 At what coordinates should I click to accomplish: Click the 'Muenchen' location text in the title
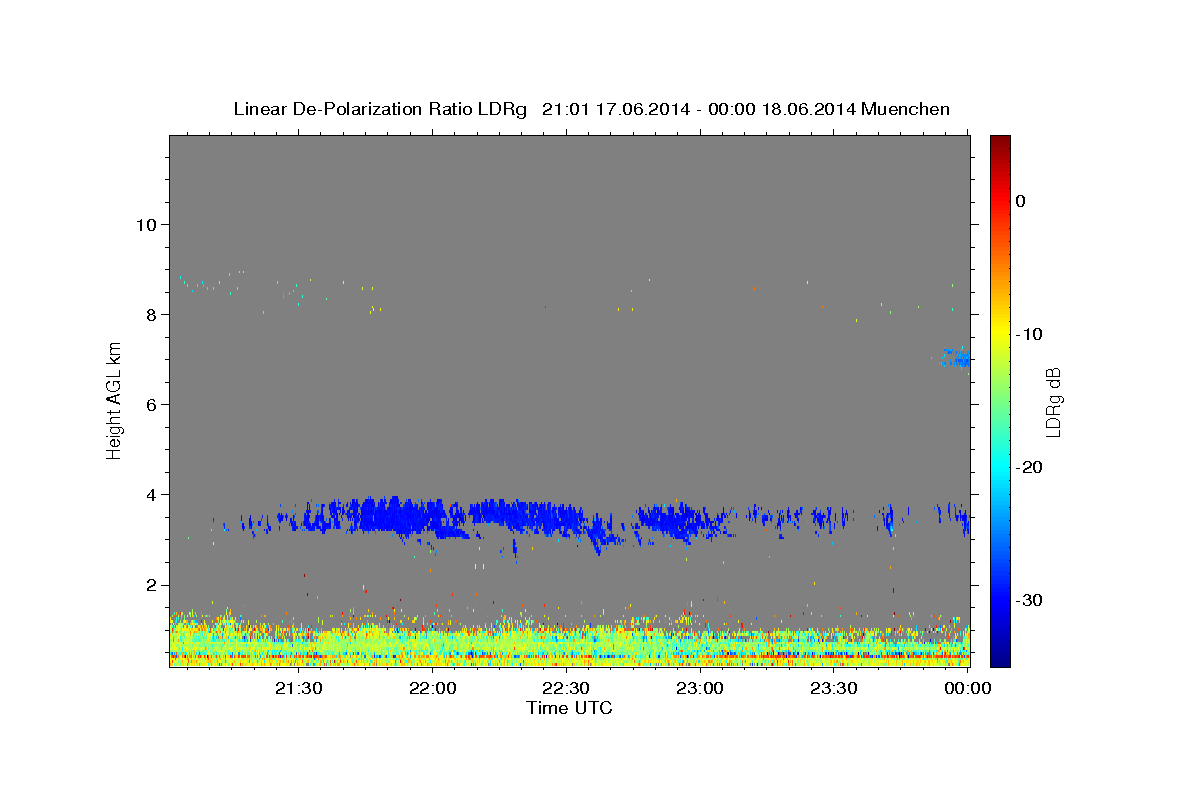pos(905,109)
